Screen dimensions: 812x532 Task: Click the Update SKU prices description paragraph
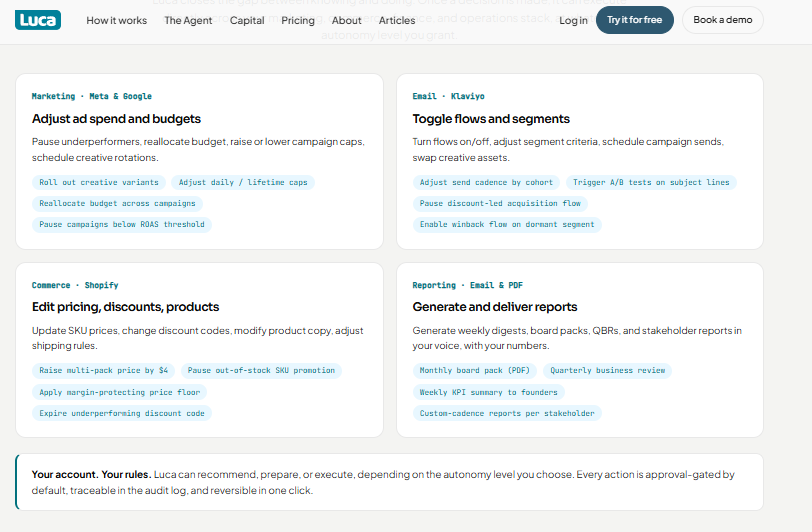click(197, 338)
